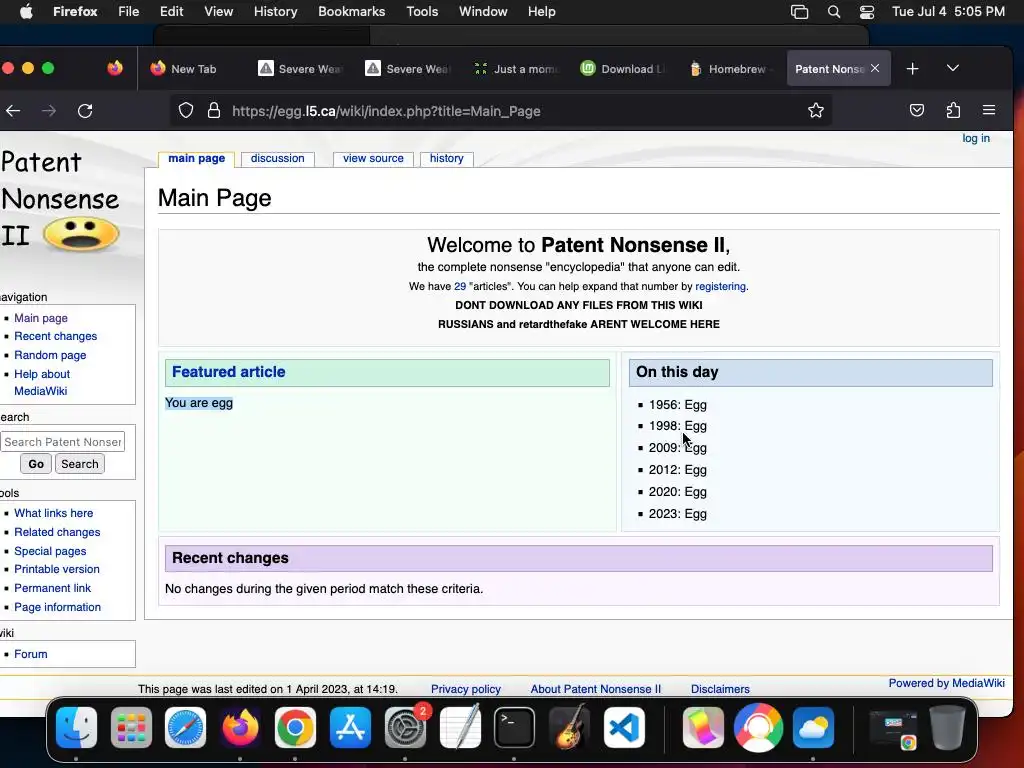The width and height of the screenshot is (1024, 768).
Task: Open the History menu
Action: click(x=275, y=12)
